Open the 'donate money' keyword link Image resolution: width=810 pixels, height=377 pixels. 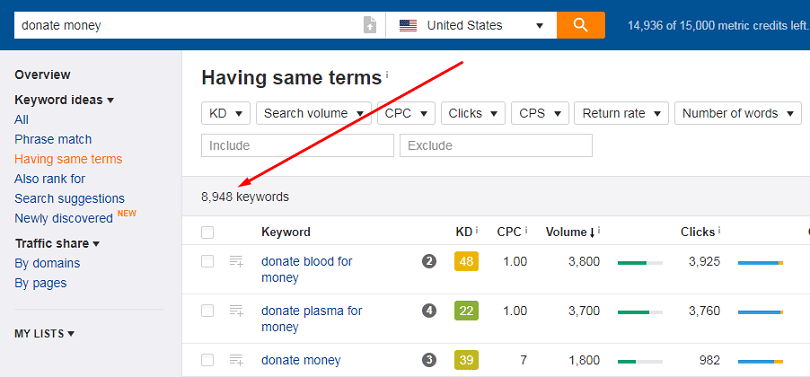point(301,360)
